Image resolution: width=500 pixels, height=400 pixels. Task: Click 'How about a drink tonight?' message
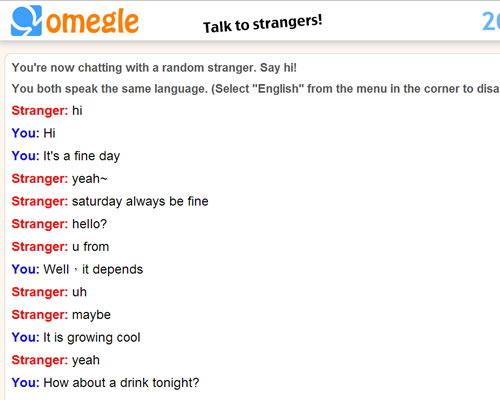(x=105, y=383)
